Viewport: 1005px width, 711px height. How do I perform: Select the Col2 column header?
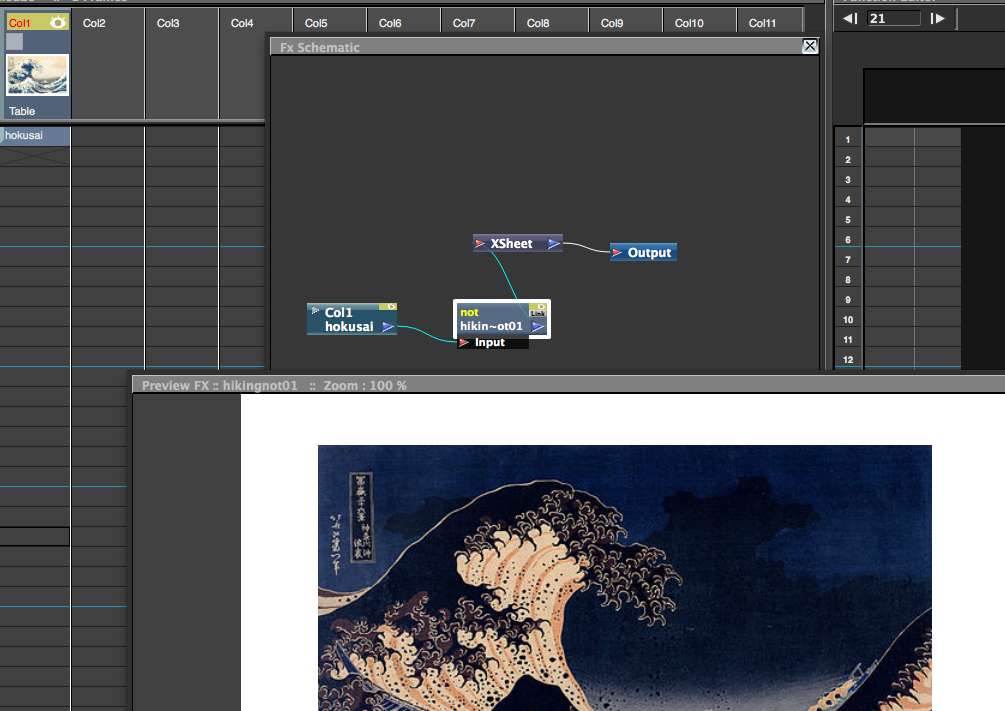94,22
